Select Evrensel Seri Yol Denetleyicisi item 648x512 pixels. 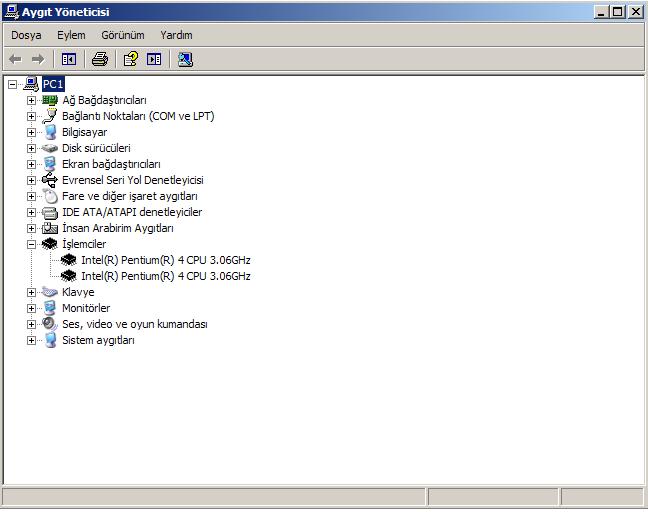(132, 180)
